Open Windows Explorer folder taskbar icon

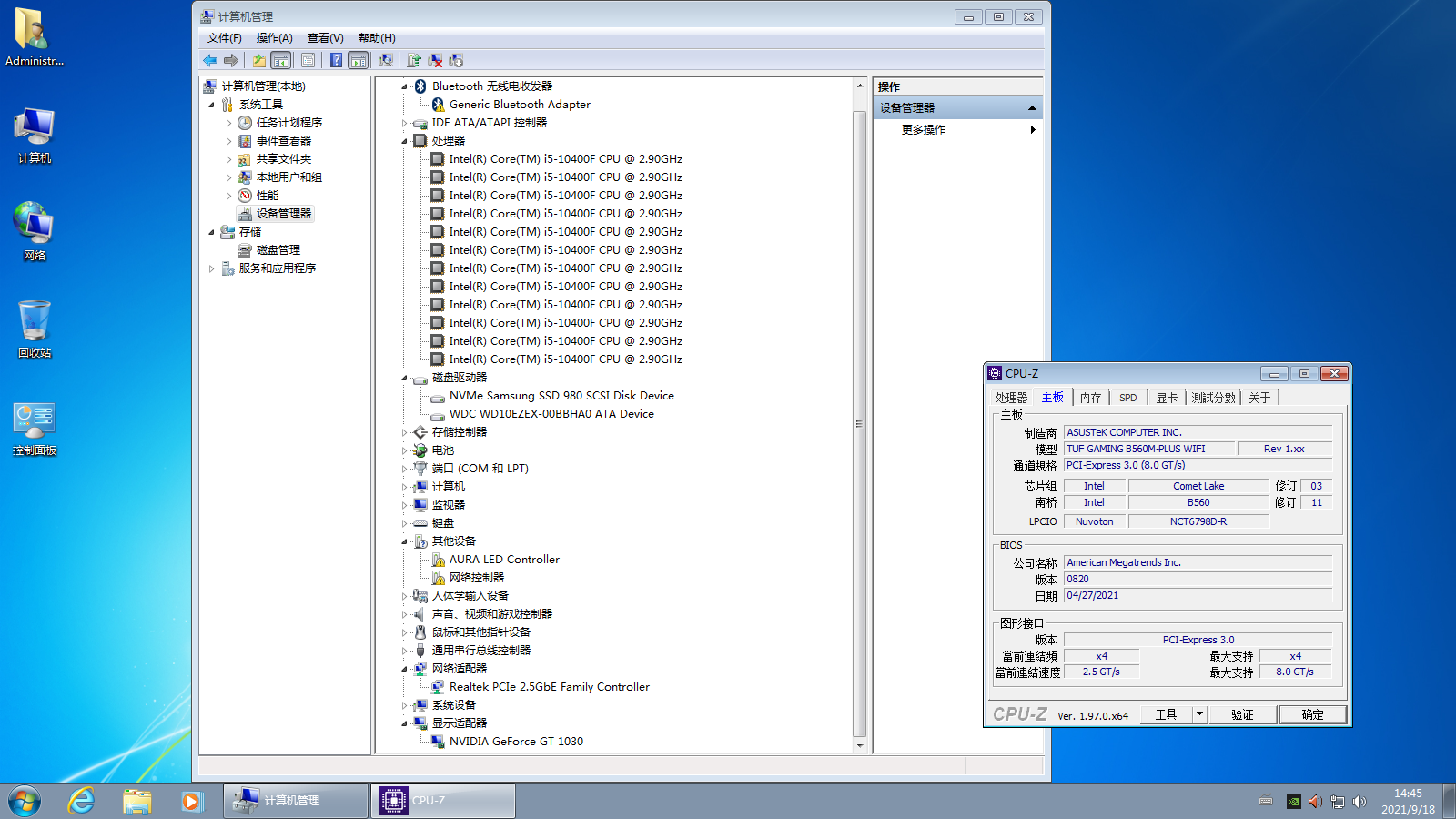(x=137, y=801)
